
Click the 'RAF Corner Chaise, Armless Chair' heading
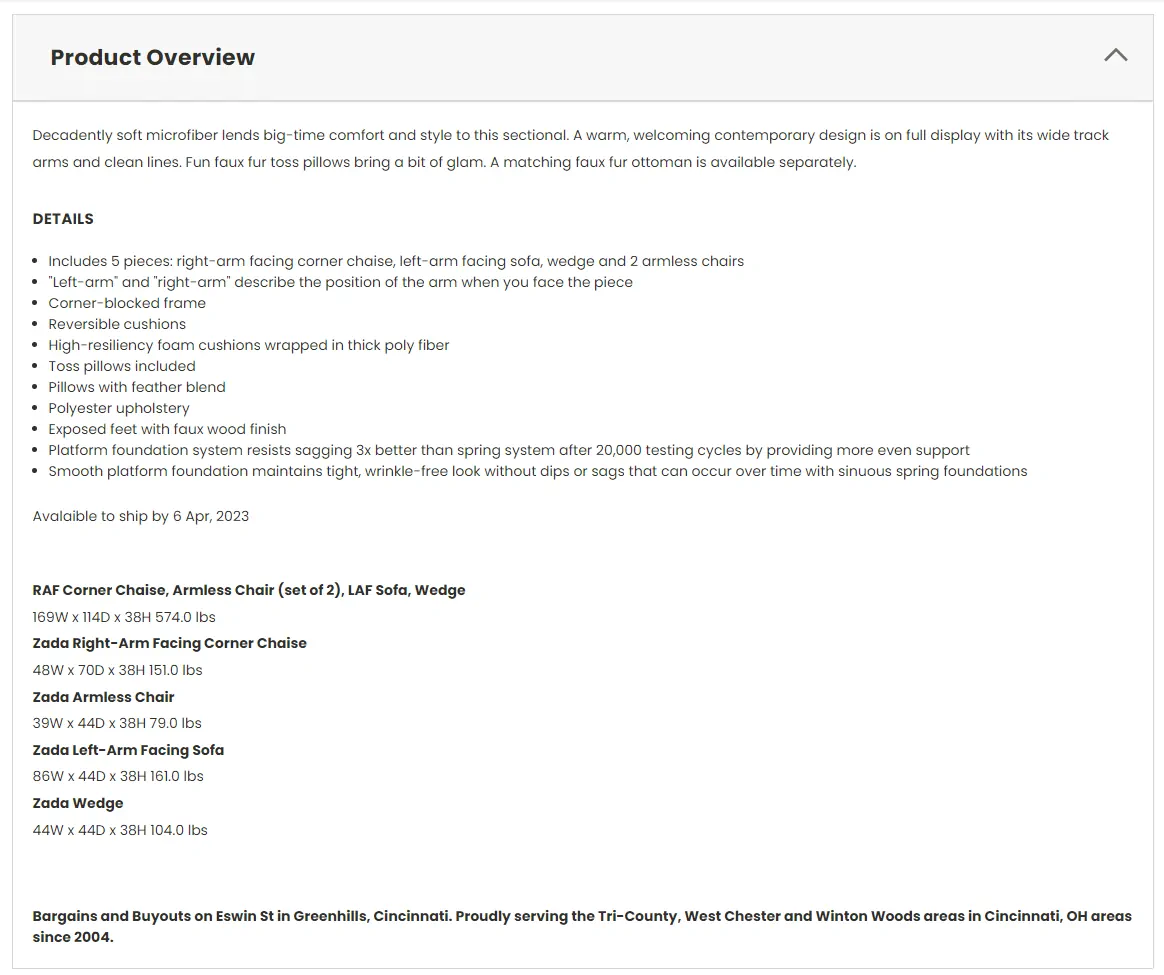249,590
